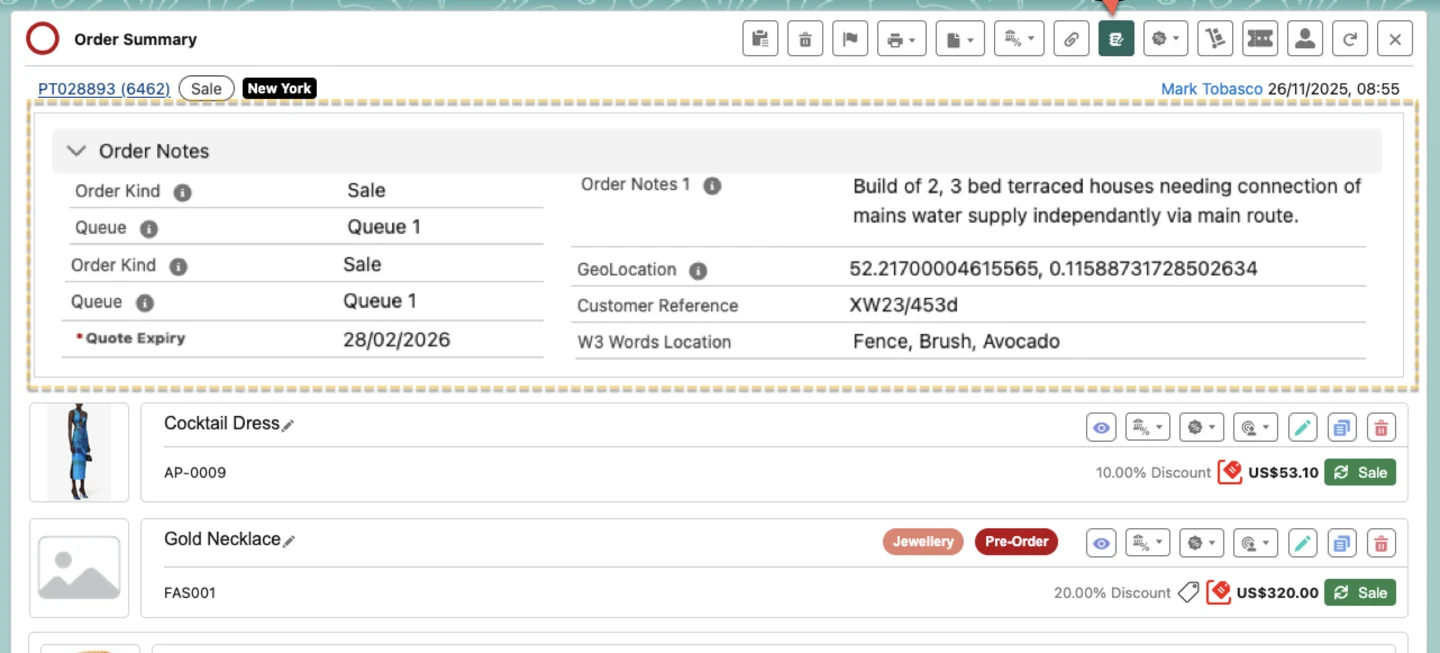Screen dimensions: 1440x653
Task: Click the New York location badge
Action: point(280,89)
